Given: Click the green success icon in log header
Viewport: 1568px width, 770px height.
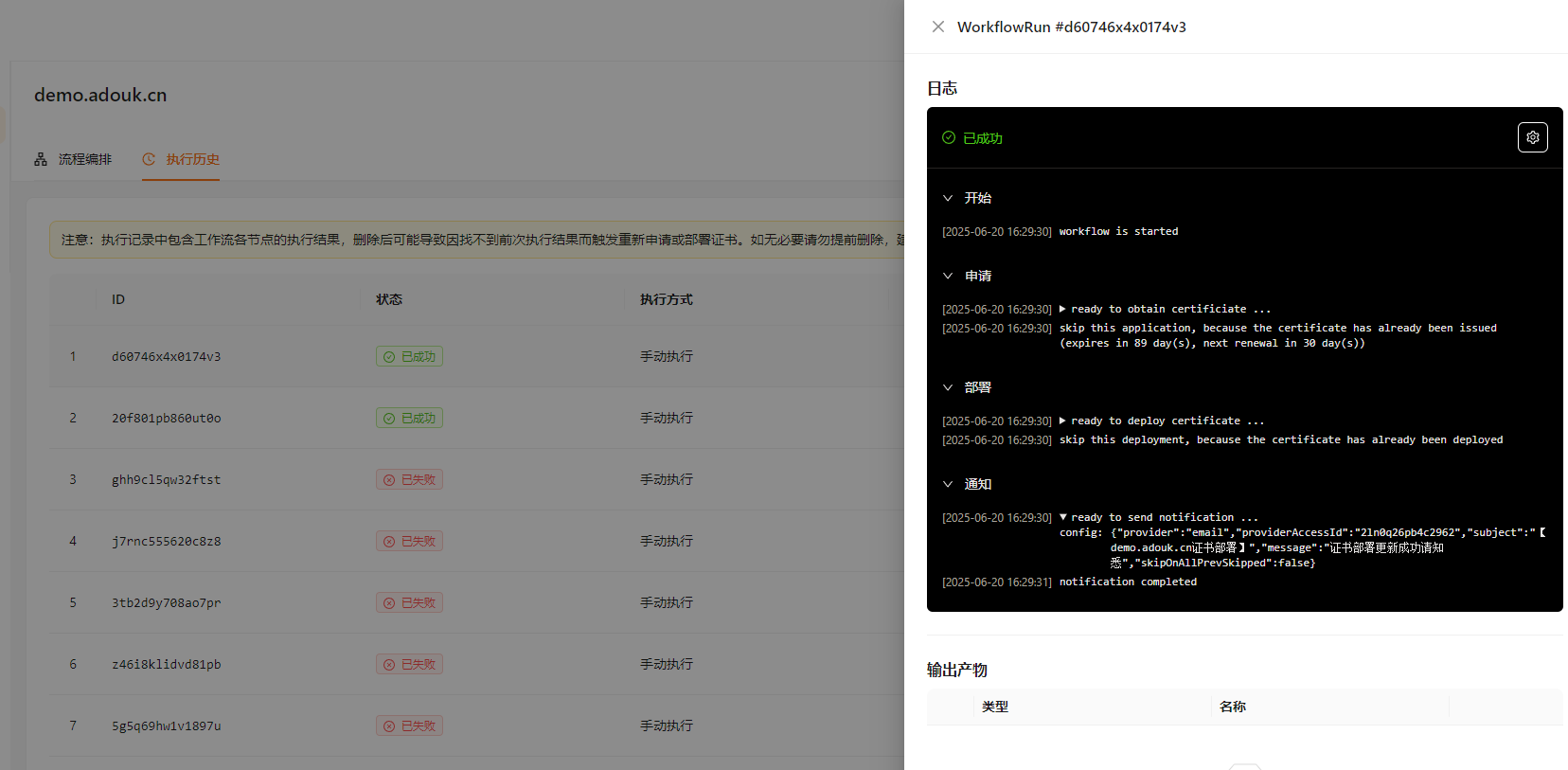Looking at the screenshot, I should pyautogui.click(x=949, y=137).
